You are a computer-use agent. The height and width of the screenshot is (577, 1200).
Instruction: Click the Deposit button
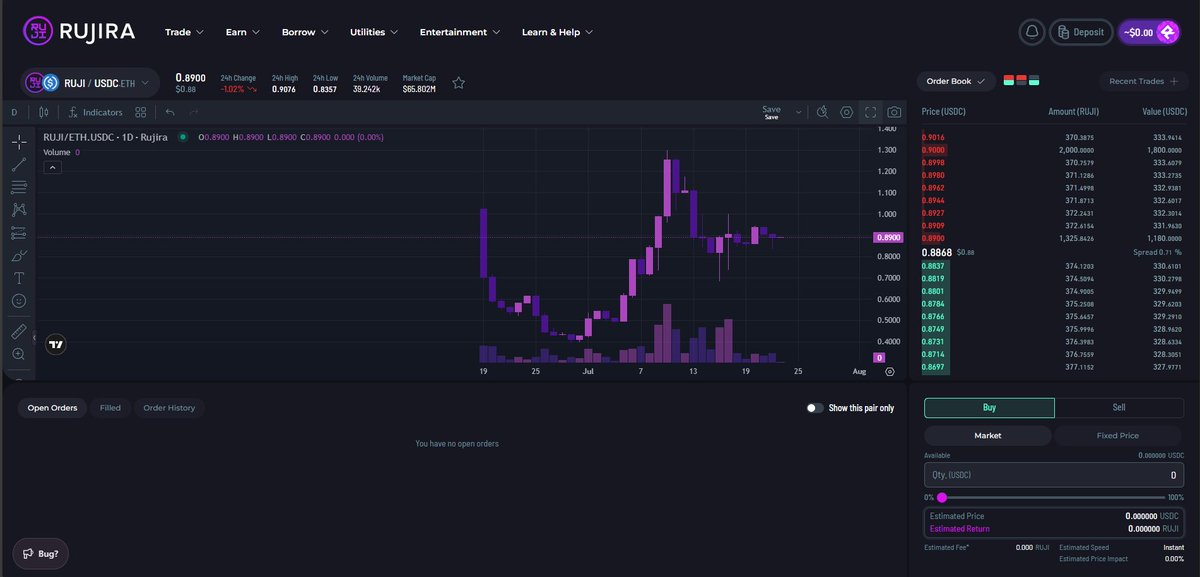coord(1081,32)
